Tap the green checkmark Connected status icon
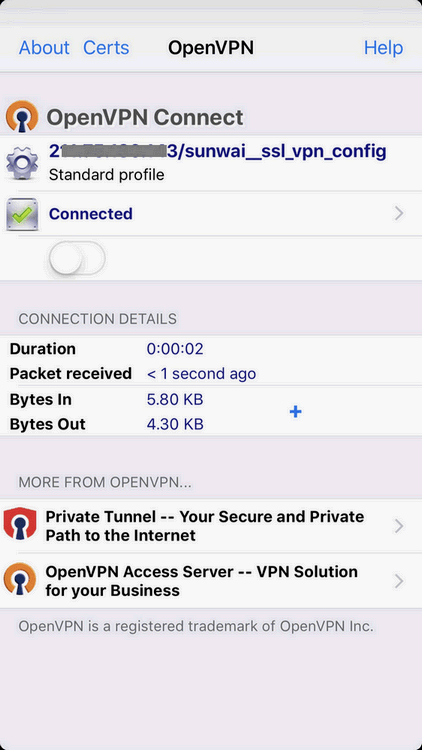422x750 pixels. [22, 215]
